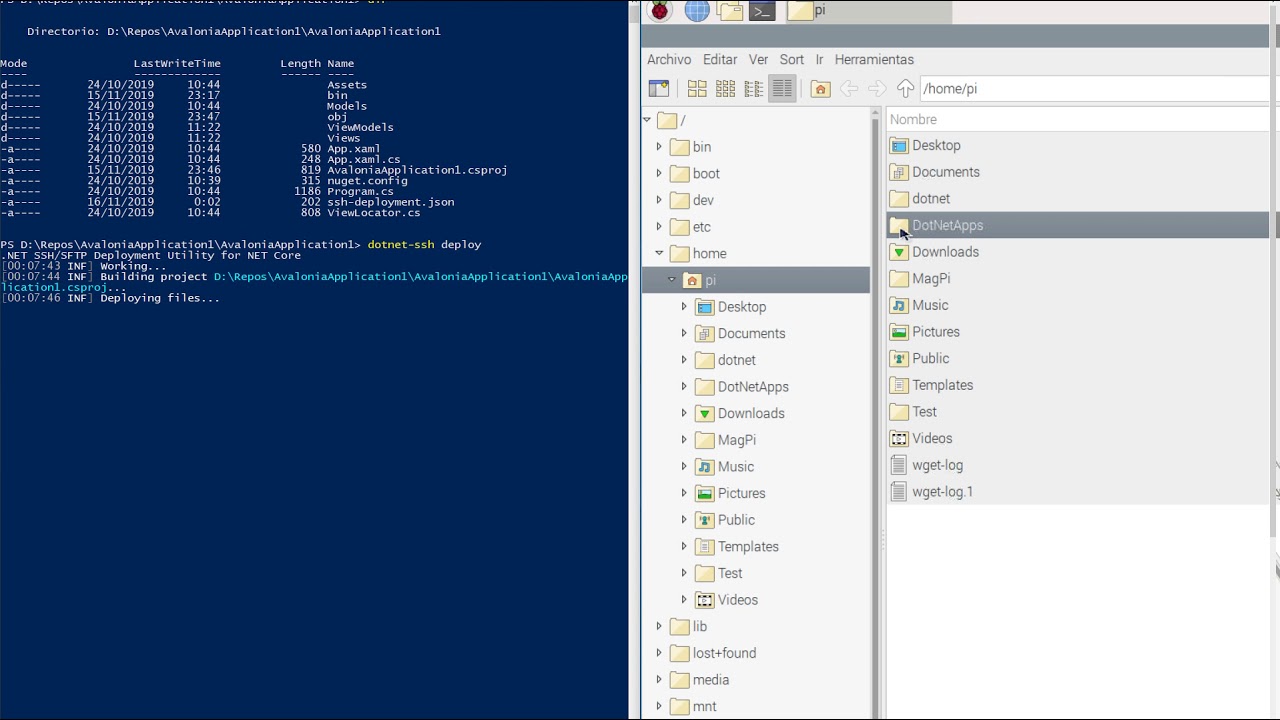This screenshot has width=1280, height=720.
Task: Expand the dev tree node
Action: (x=659, y=200)
